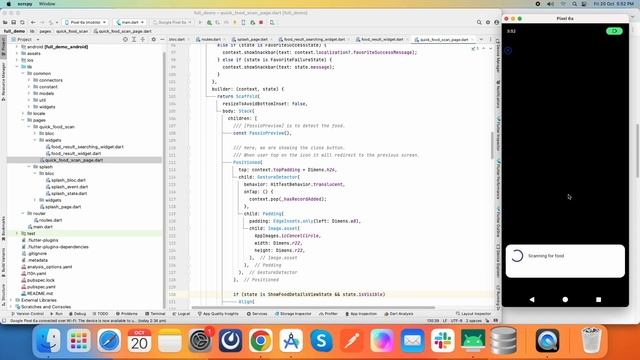
Task: Open the Terminal tool window tab
Action: tap(156, 314)
